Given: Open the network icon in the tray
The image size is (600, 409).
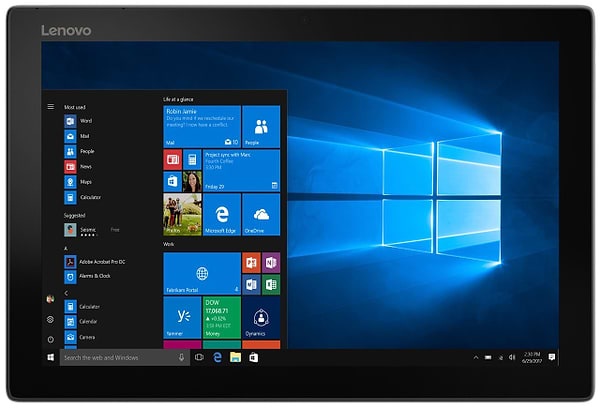Looking at the screenshot, I should 501,357.
